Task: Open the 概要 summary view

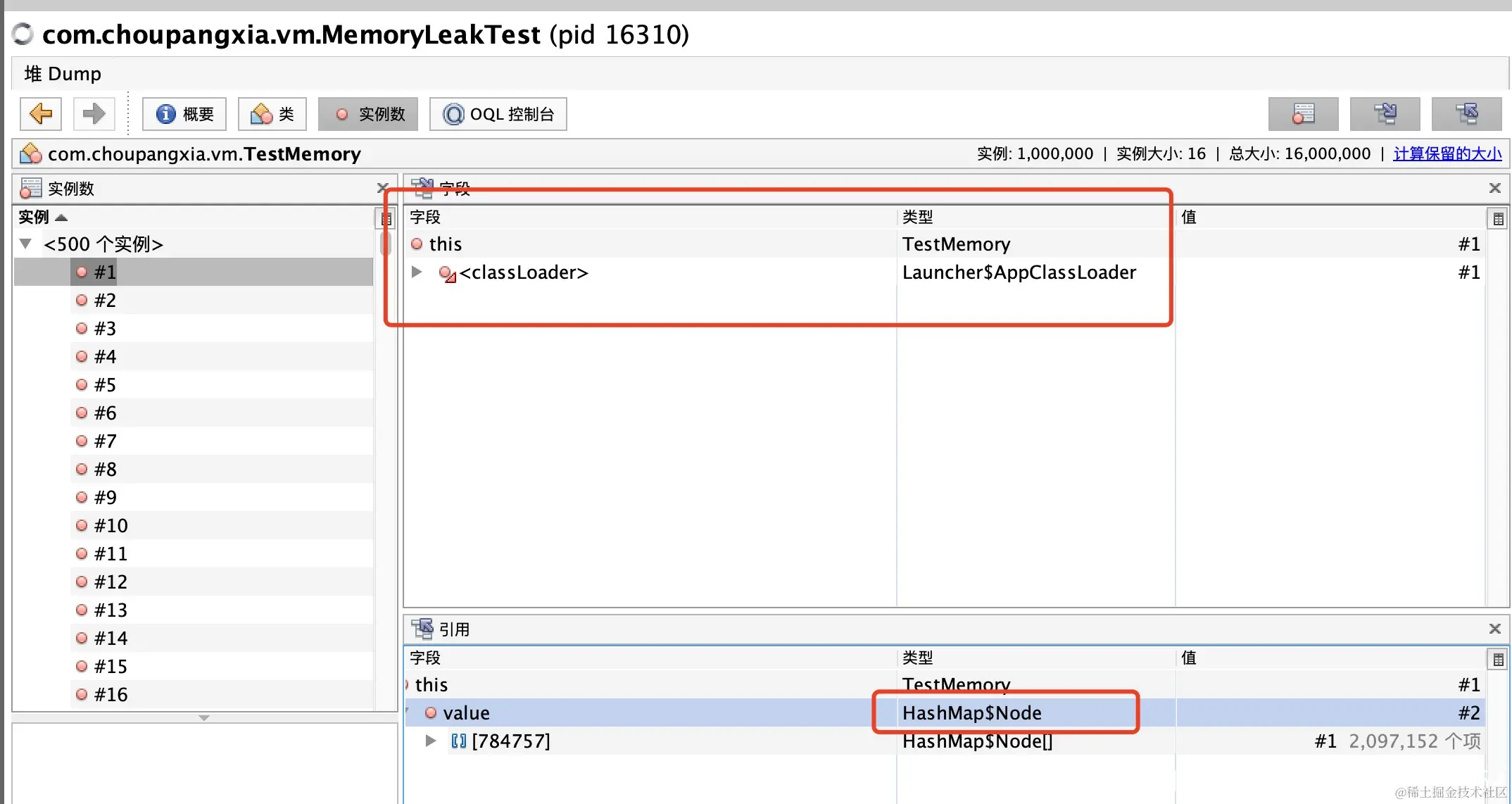Action: tap(184, 114)
